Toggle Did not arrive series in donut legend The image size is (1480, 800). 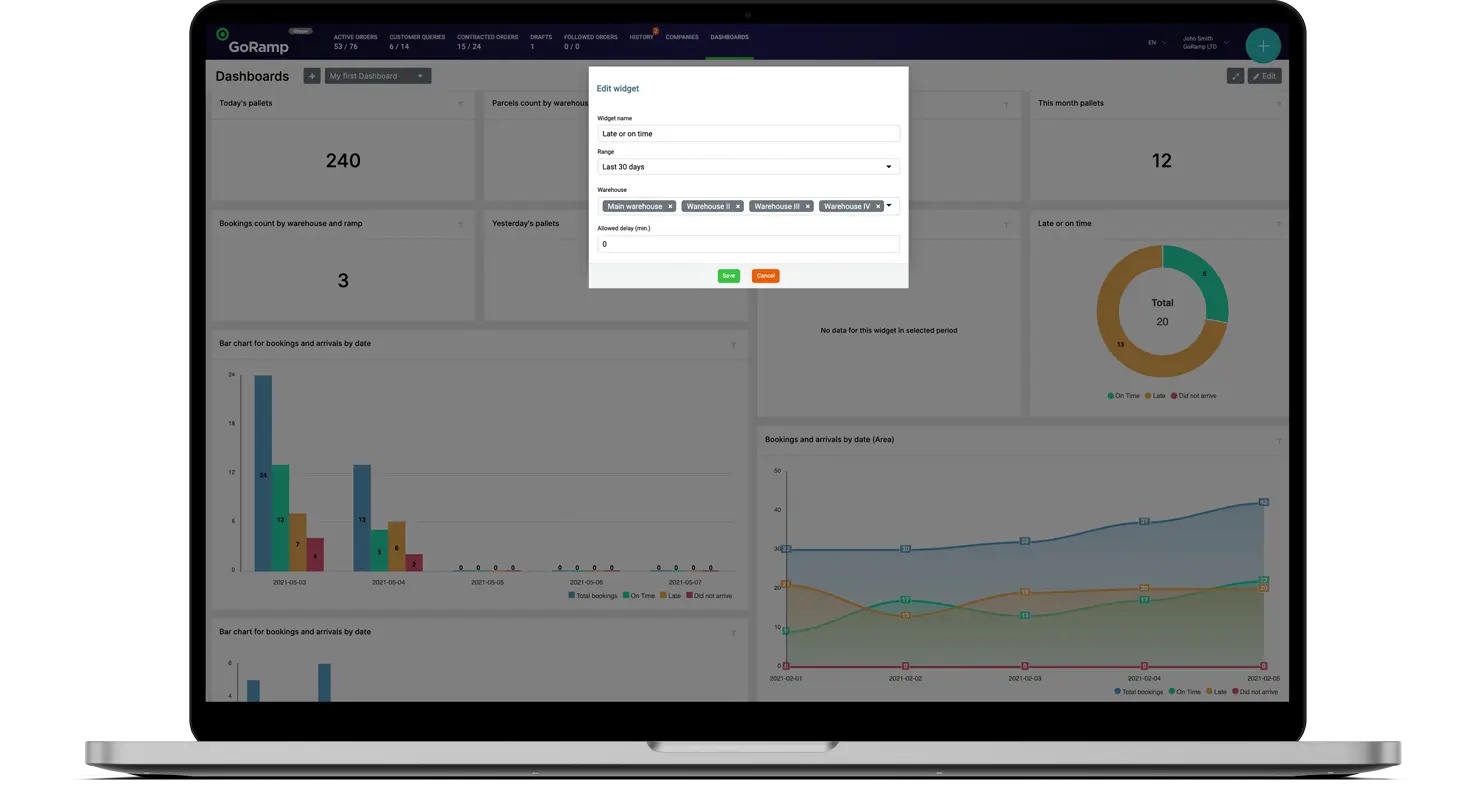pyautogui.click(x=1194, y=395)
